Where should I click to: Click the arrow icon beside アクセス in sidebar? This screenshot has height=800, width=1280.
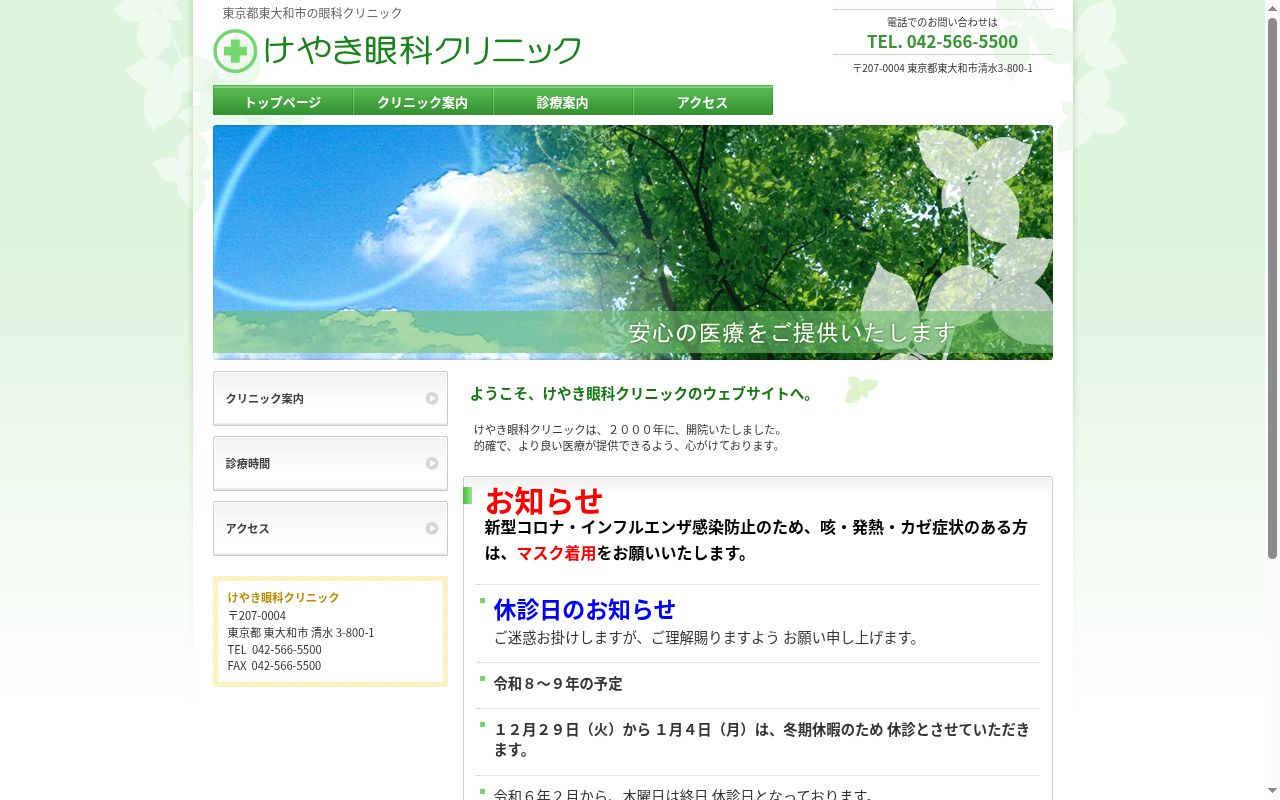[x=432, y=528]
